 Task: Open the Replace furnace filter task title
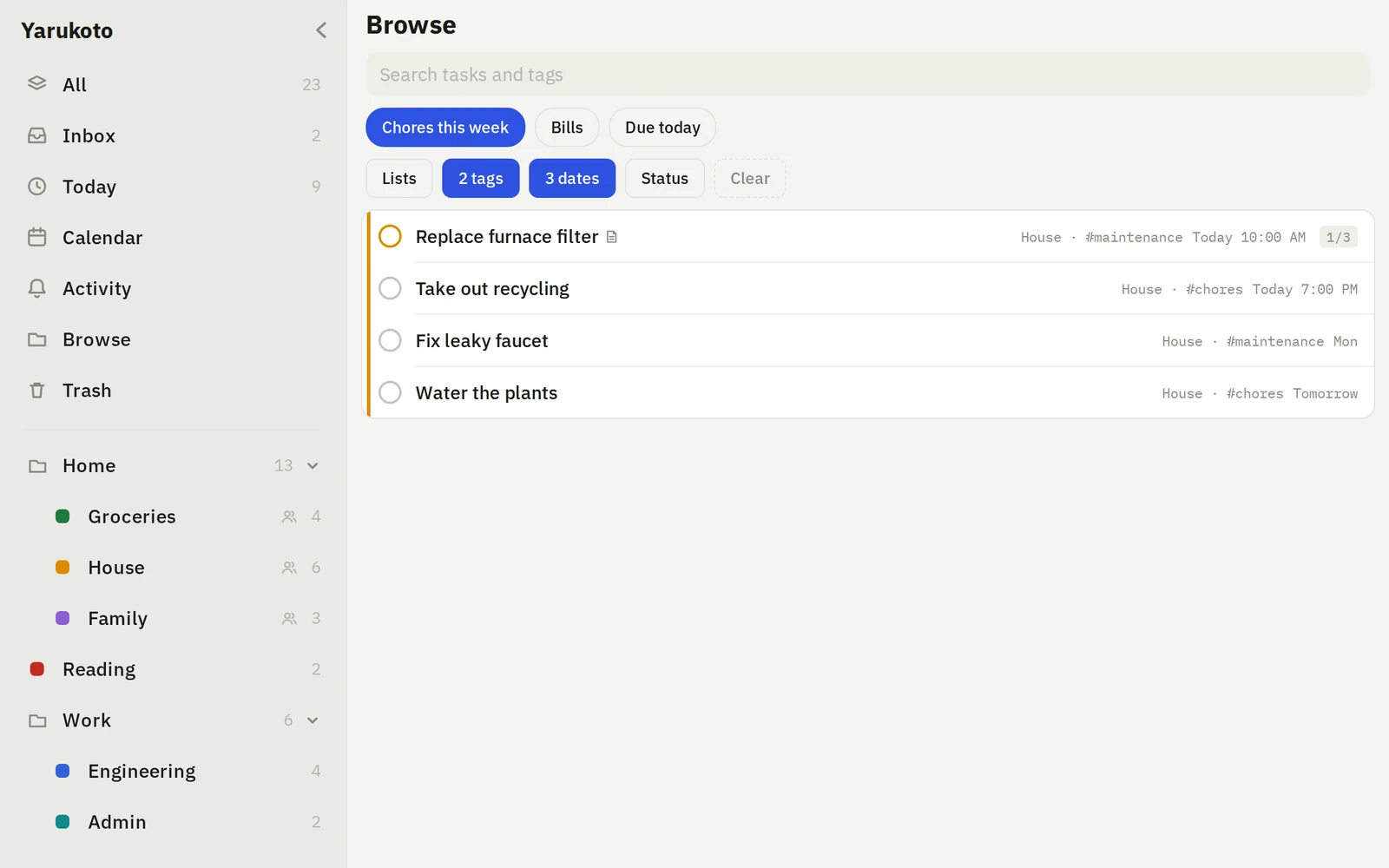[507, 237]
